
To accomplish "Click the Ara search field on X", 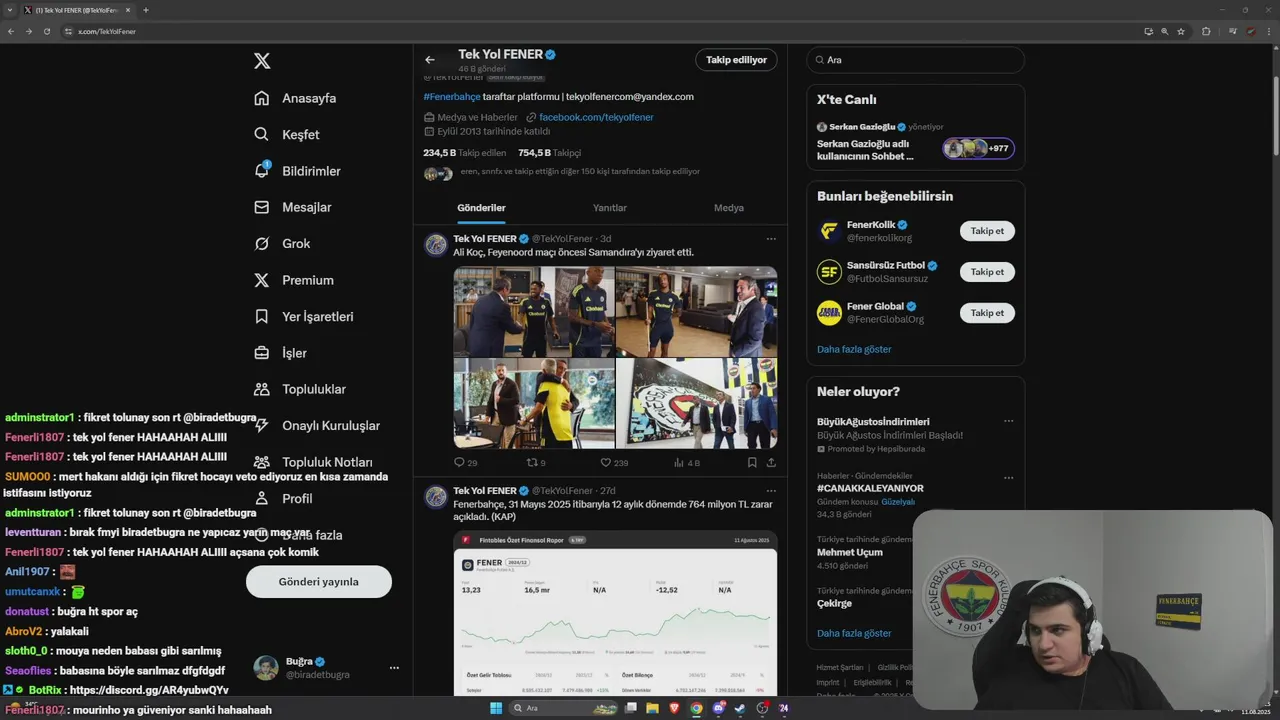I will coord(915,60).
